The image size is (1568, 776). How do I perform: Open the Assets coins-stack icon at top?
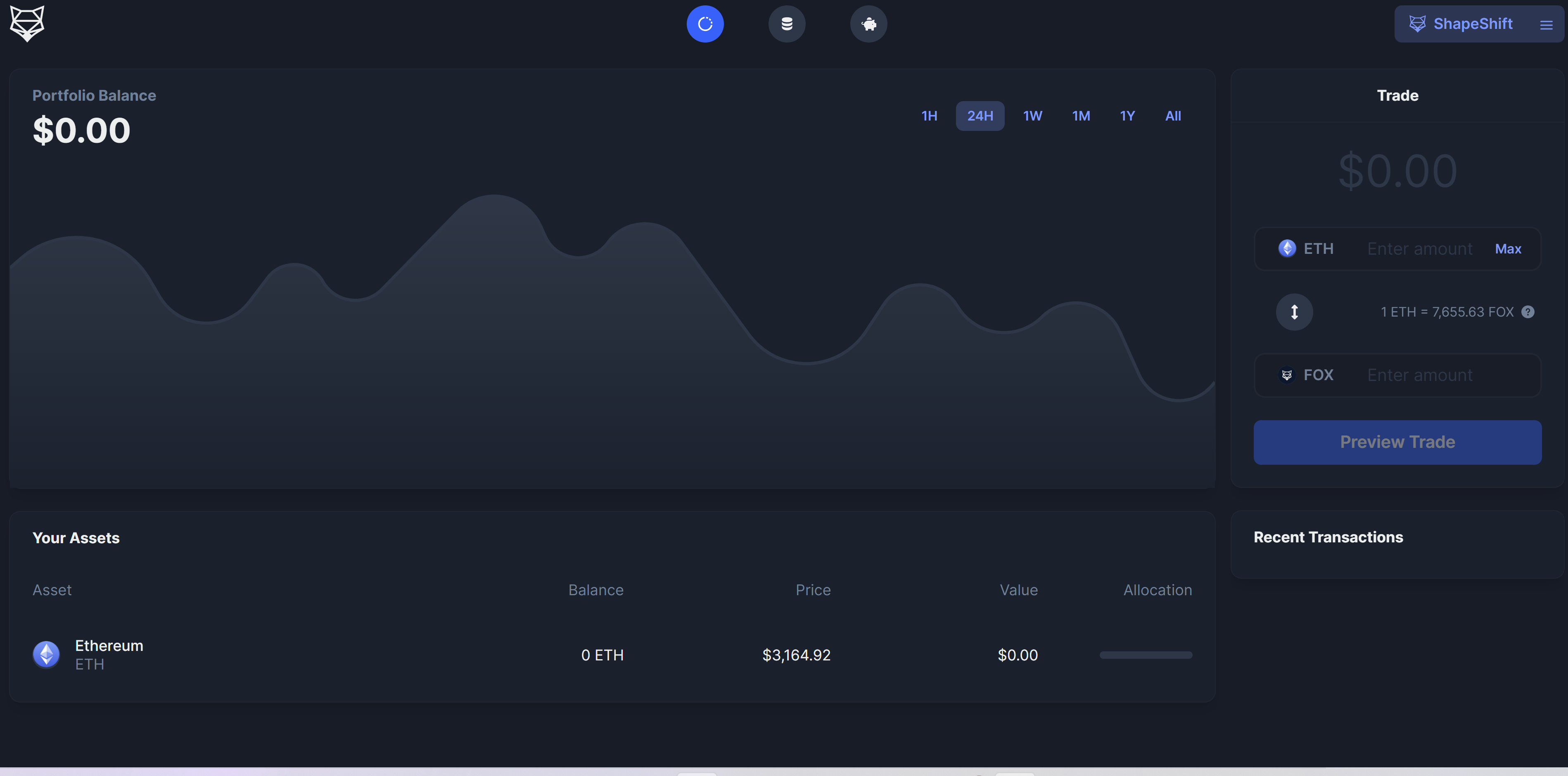coord(787,24)
